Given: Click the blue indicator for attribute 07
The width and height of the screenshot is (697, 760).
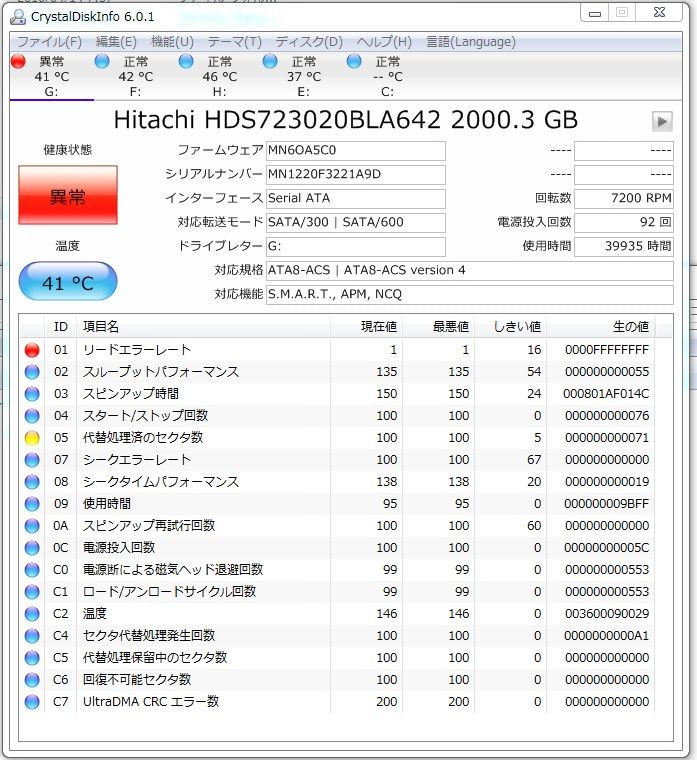Looking at the screenshot, I should [32, 459].
